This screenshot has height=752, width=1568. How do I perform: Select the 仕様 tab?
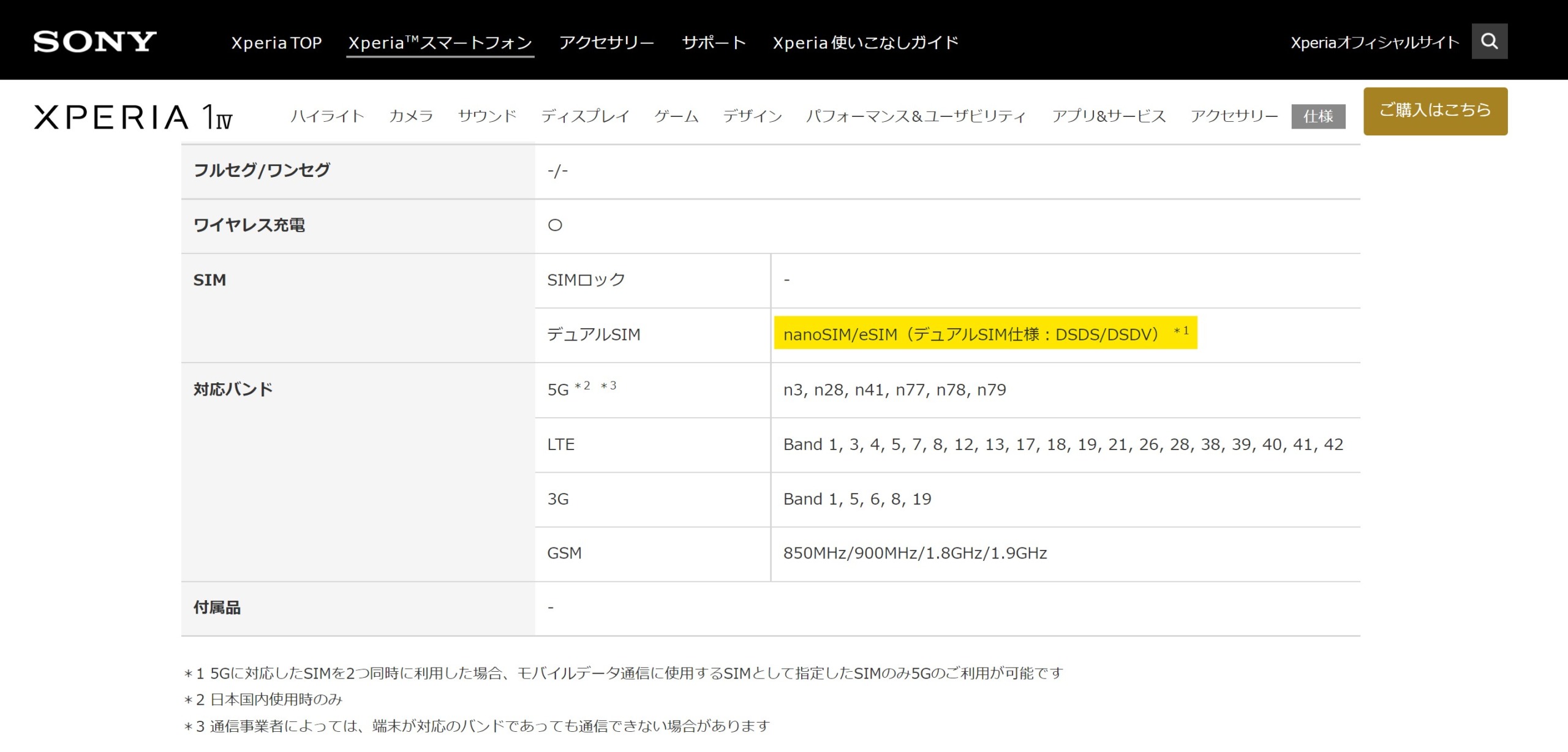tap(1318, 116)
